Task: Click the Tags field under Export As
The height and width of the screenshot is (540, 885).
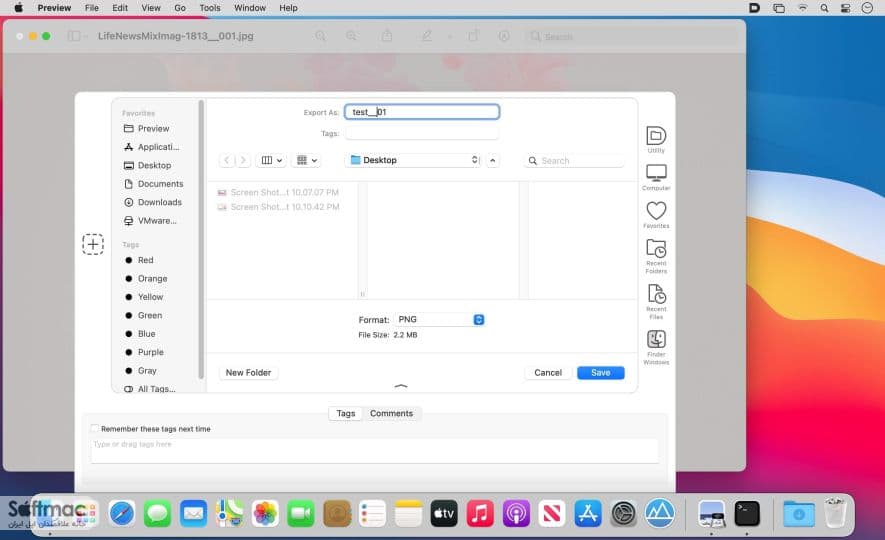Action: click(422, 133)
